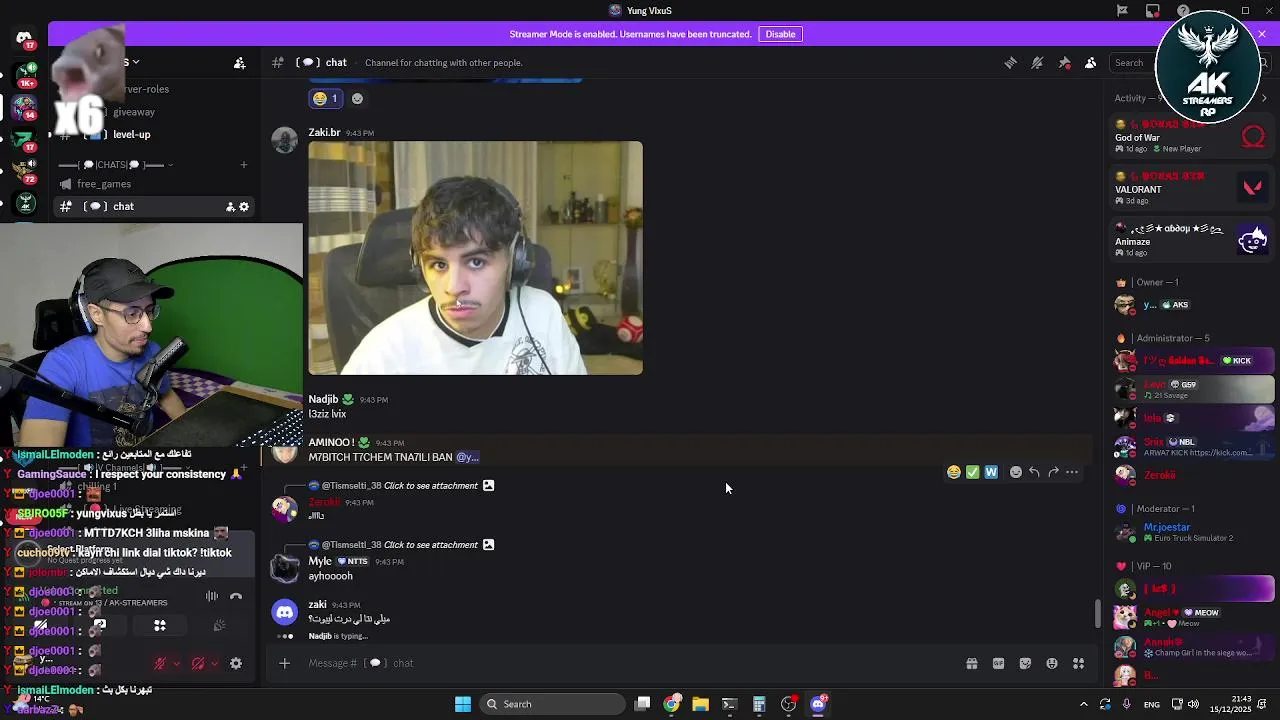This screenshot has height=720, width=1280.
Task: Open the GIF picker
Action: (x=998, y=663)
